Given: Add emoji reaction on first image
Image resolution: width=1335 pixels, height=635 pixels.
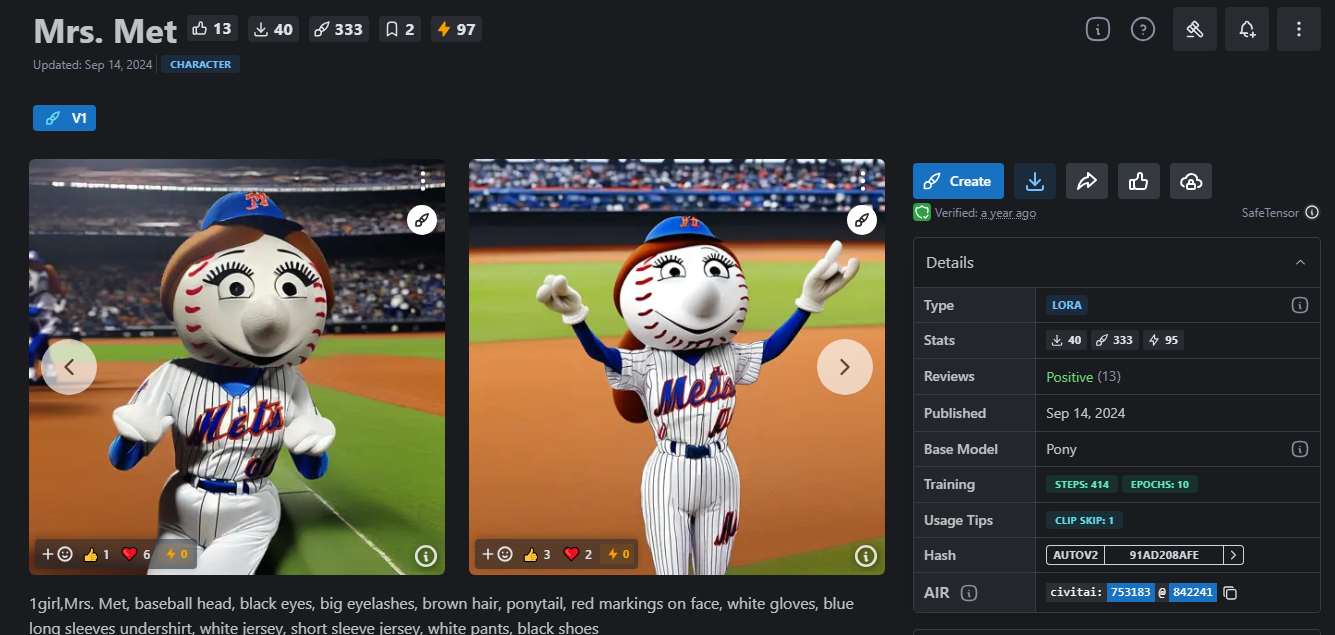Looking at the screenshot, I should click(57, 554).
